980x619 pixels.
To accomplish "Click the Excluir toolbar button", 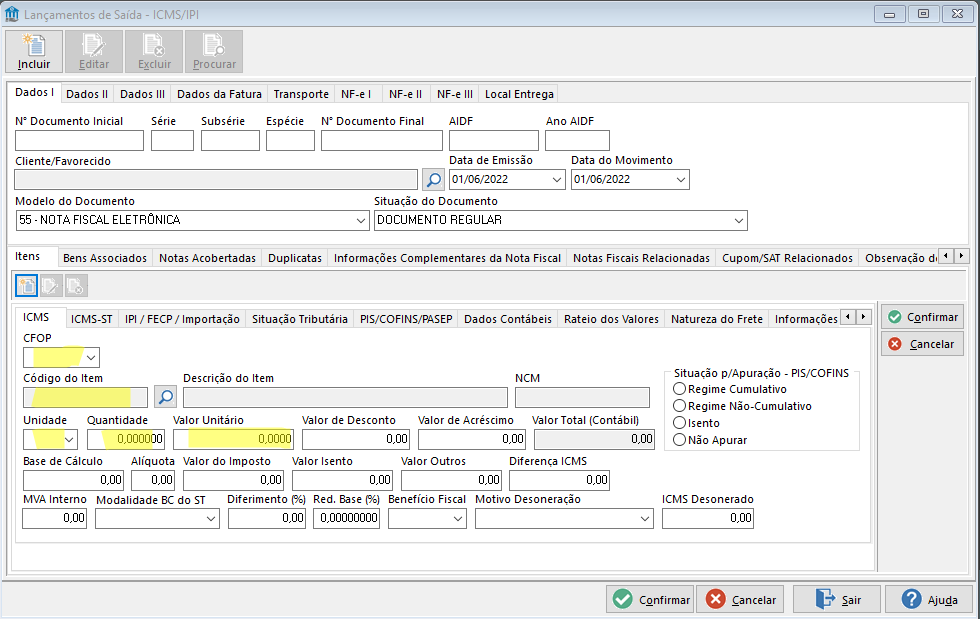I will 154,51.
